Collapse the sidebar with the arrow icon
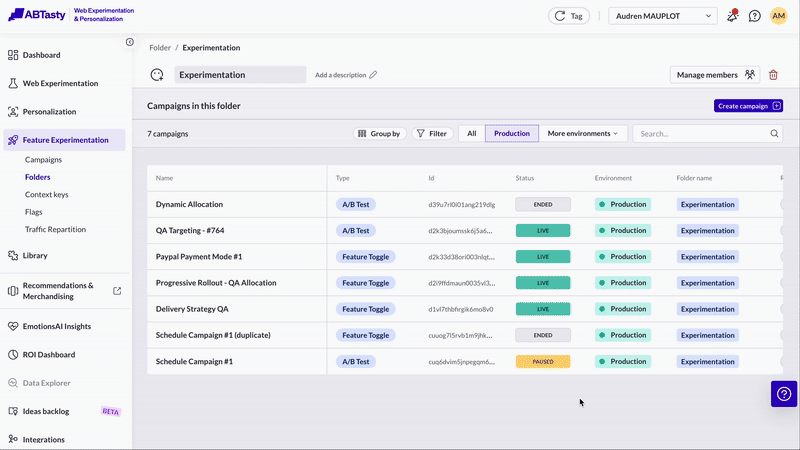 coord(130,42)
